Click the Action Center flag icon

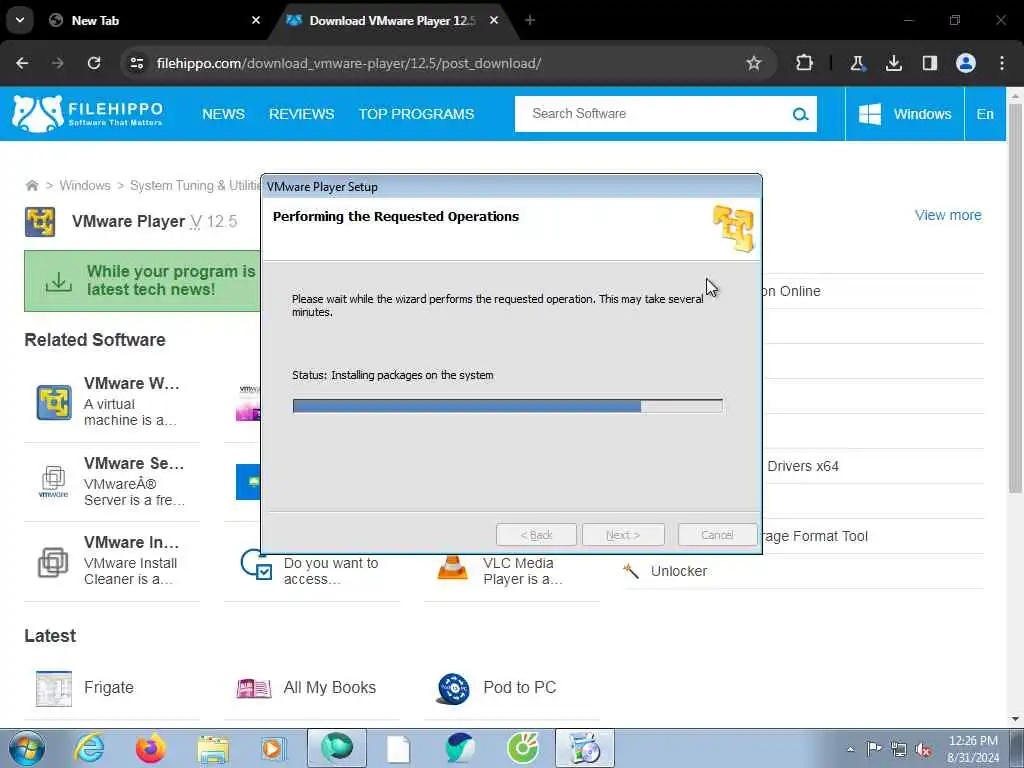click(x=874, y=750)
